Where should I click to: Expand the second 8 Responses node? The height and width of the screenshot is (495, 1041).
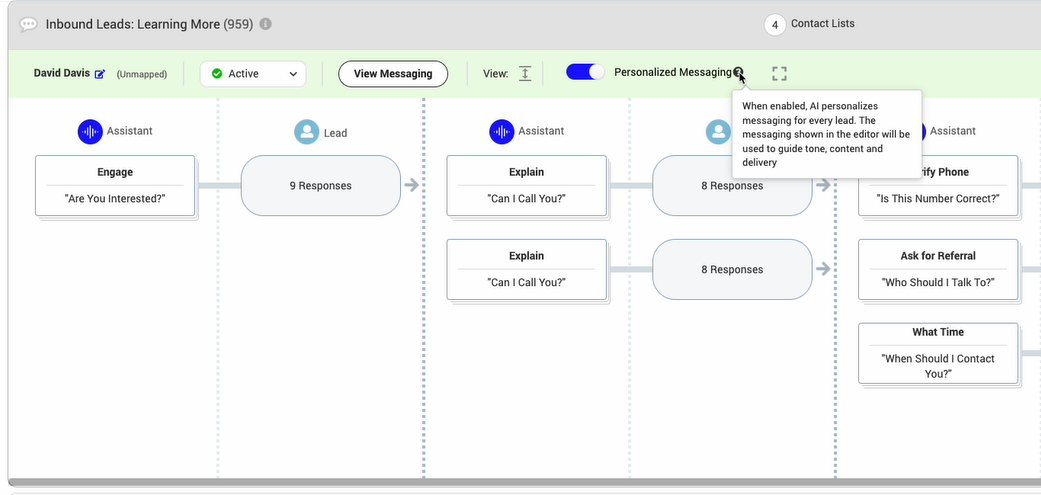click(732, 269)
